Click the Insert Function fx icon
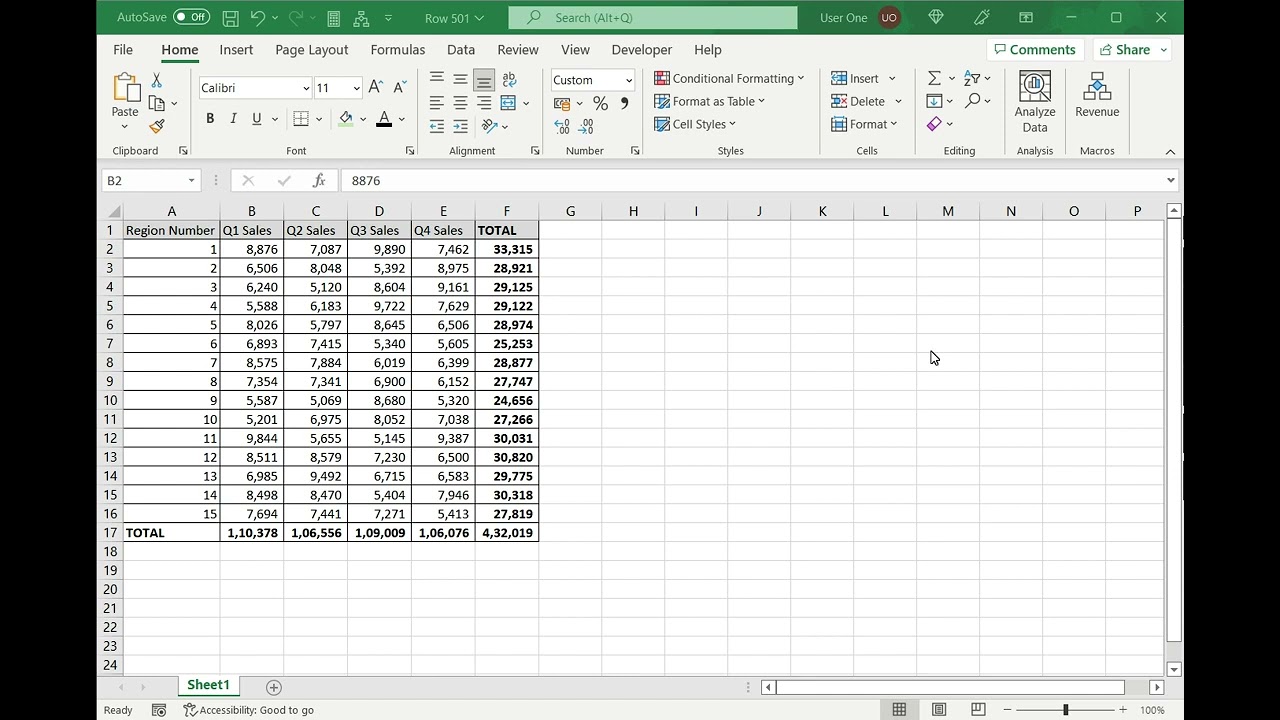This screenshot has width=1280, height=720. pyautogui.click(x=319, y=181)
